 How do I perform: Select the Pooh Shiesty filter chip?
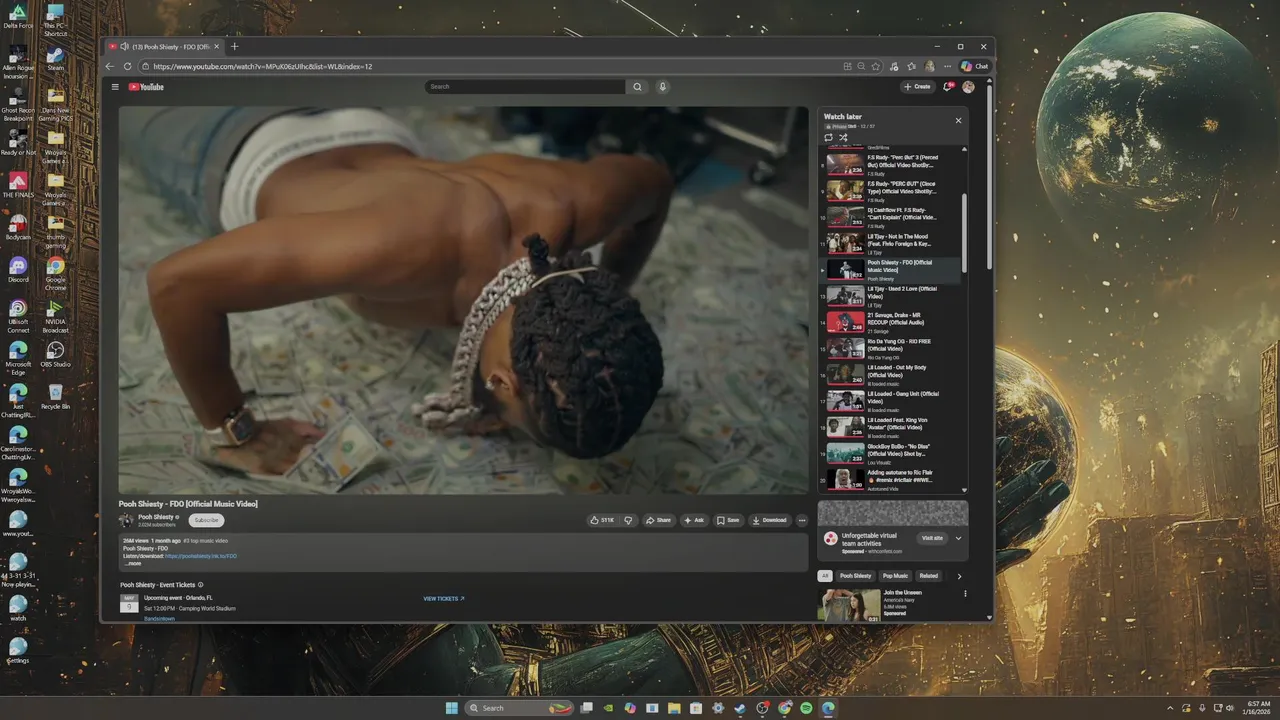tap(855, 576)
